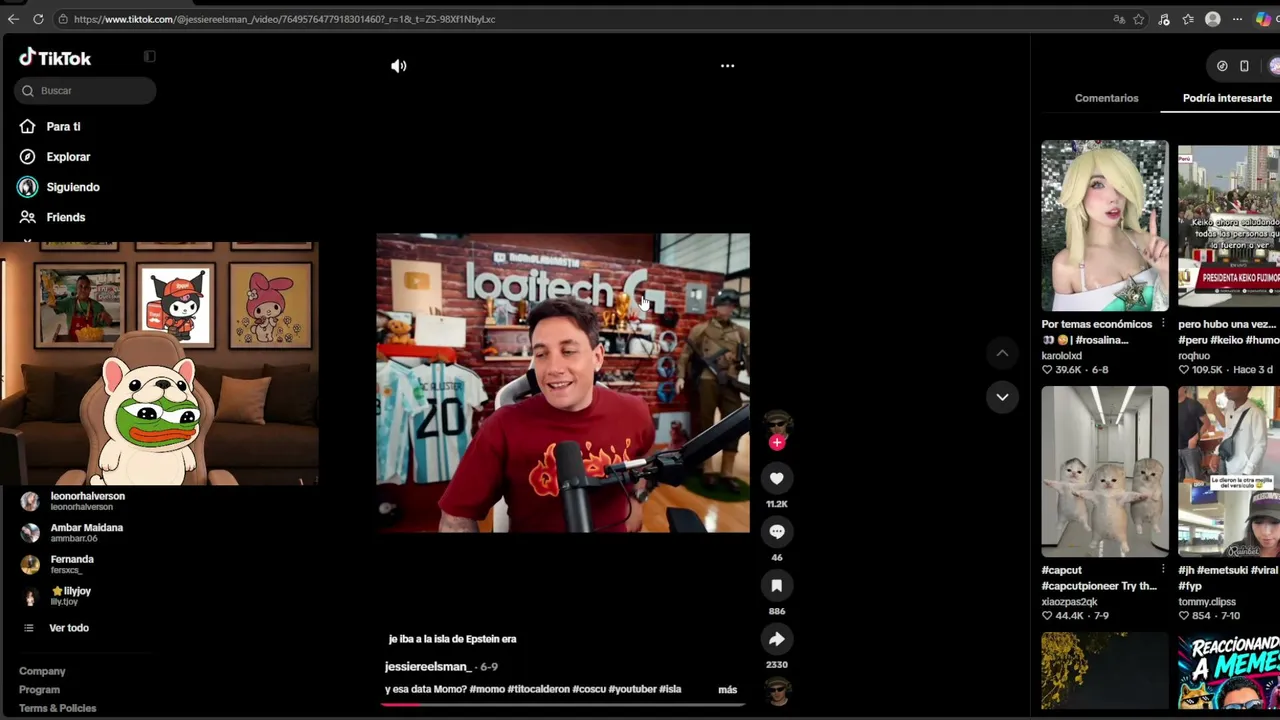Open comments via the speech bubble icon

[777, 532]
